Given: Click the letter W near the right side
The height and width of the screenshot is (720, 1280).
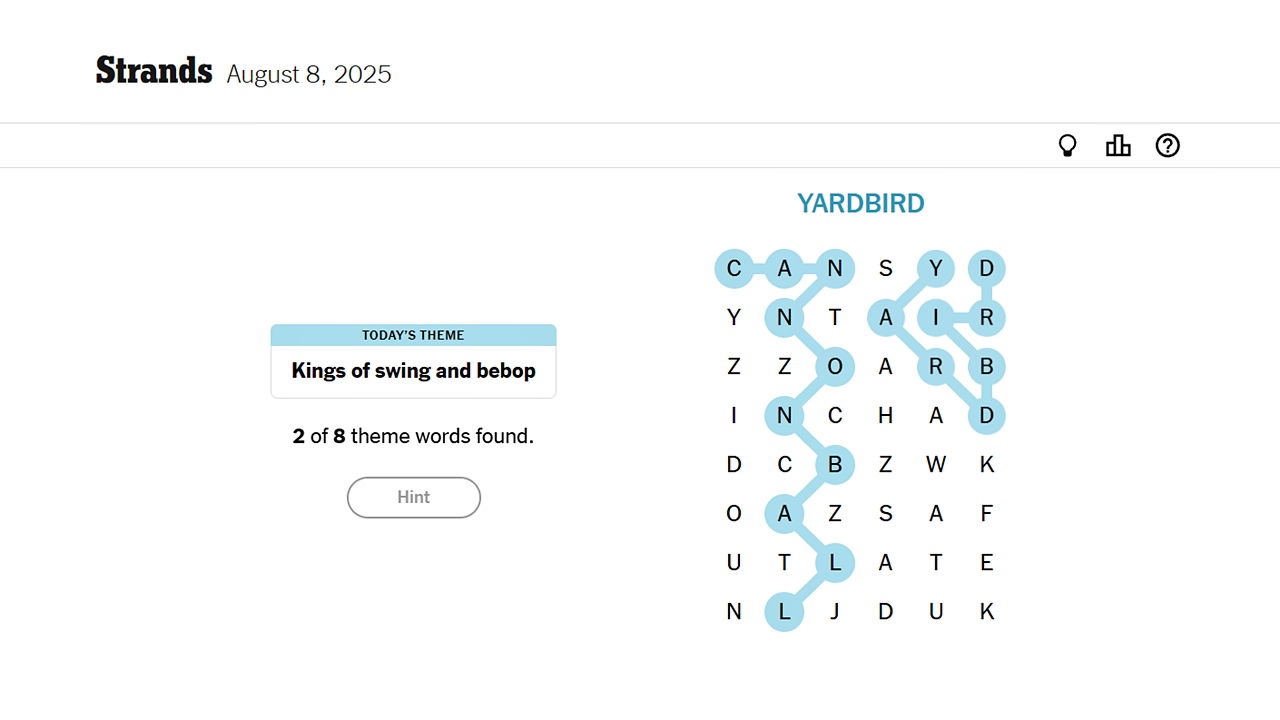Looking at the screenshot, I should [936, 464].
